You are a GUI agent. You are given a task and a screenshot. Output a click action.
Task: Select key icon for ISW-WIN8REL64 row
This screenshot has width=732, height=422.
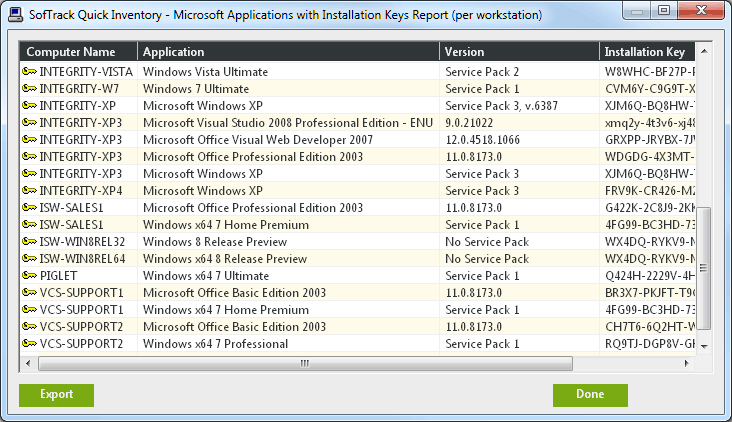pyautogui.click(x=29, y=259)
